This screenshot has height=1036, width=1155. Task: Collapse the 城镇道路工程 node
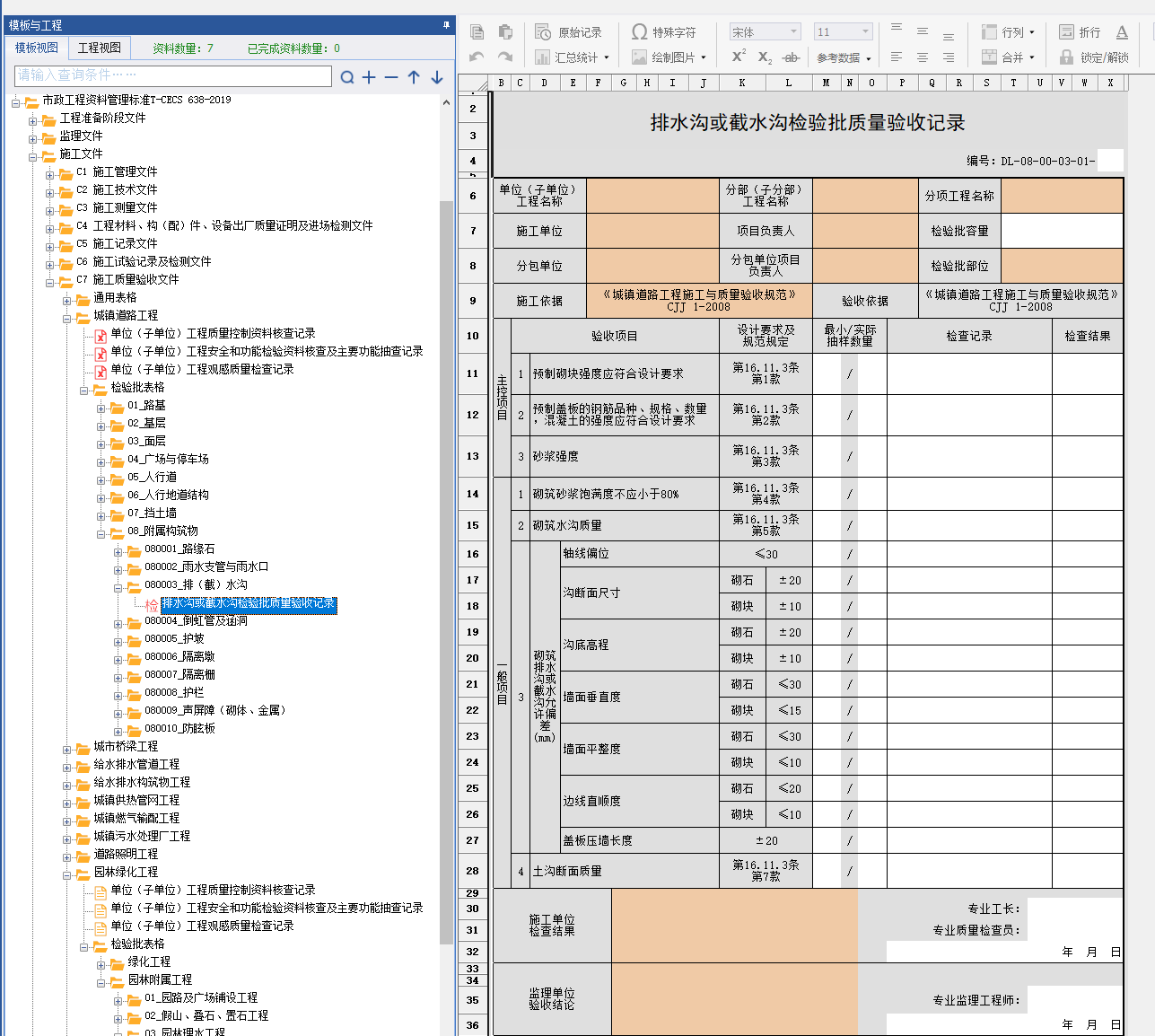coord(67,319)
